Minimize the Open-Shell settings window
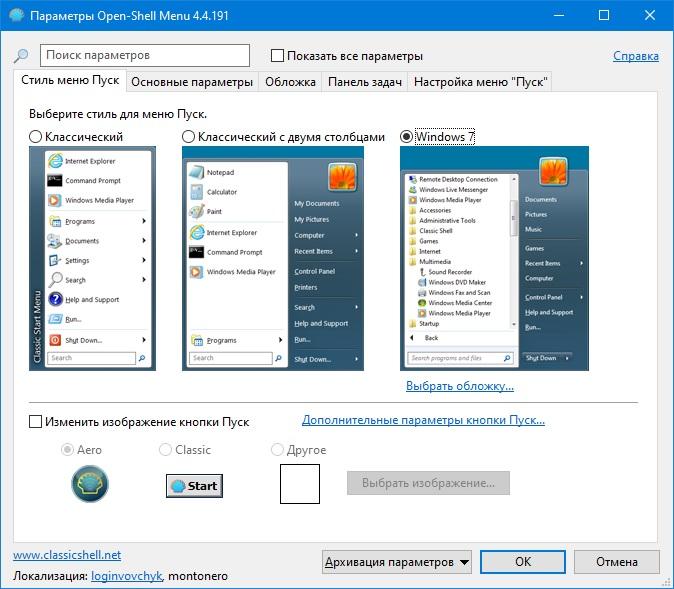This screenshot has height=589, width=674. pos(559,15)
